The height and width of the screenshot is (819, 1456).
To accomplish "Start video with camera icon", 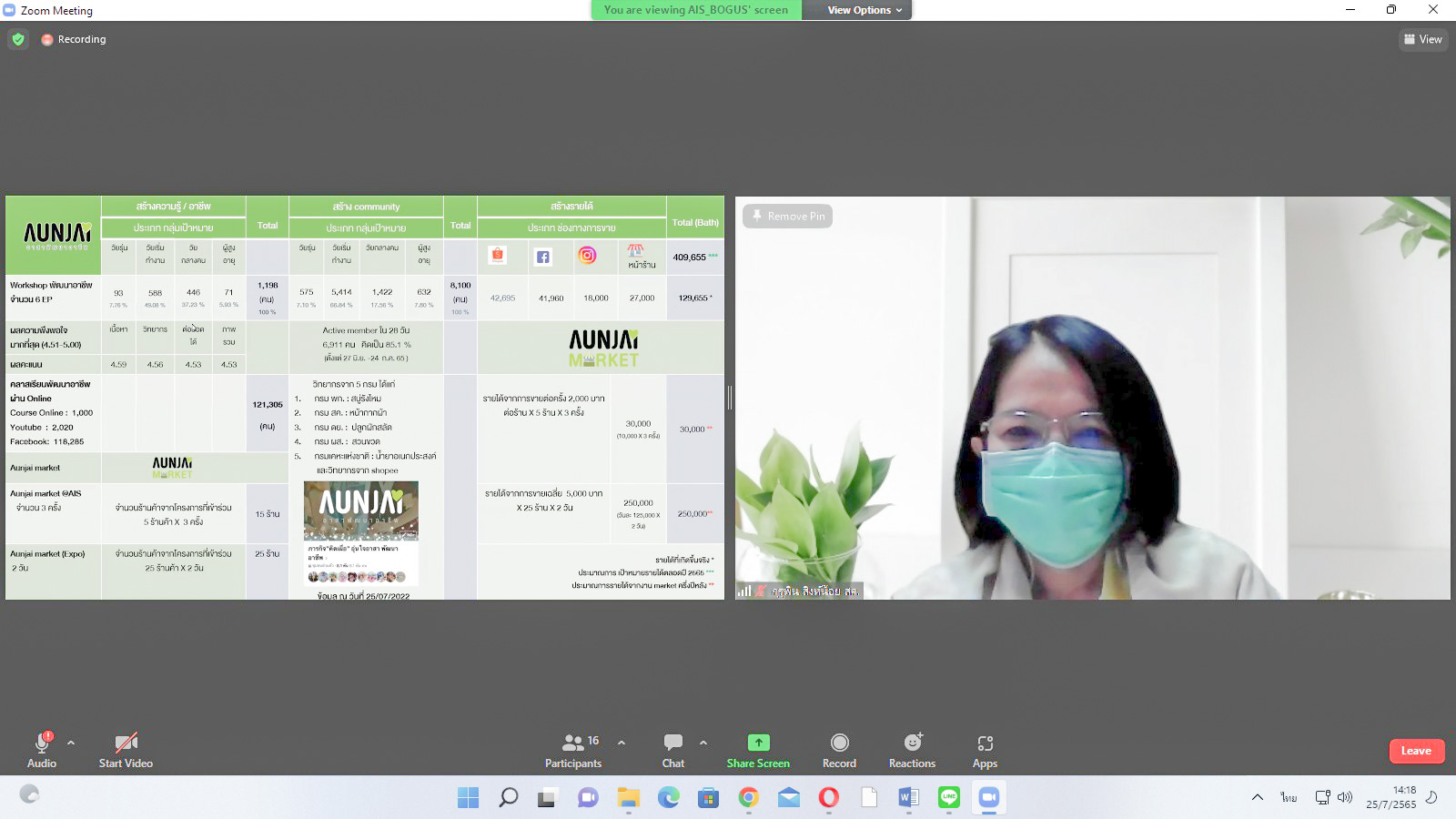I will pos(126,743).
